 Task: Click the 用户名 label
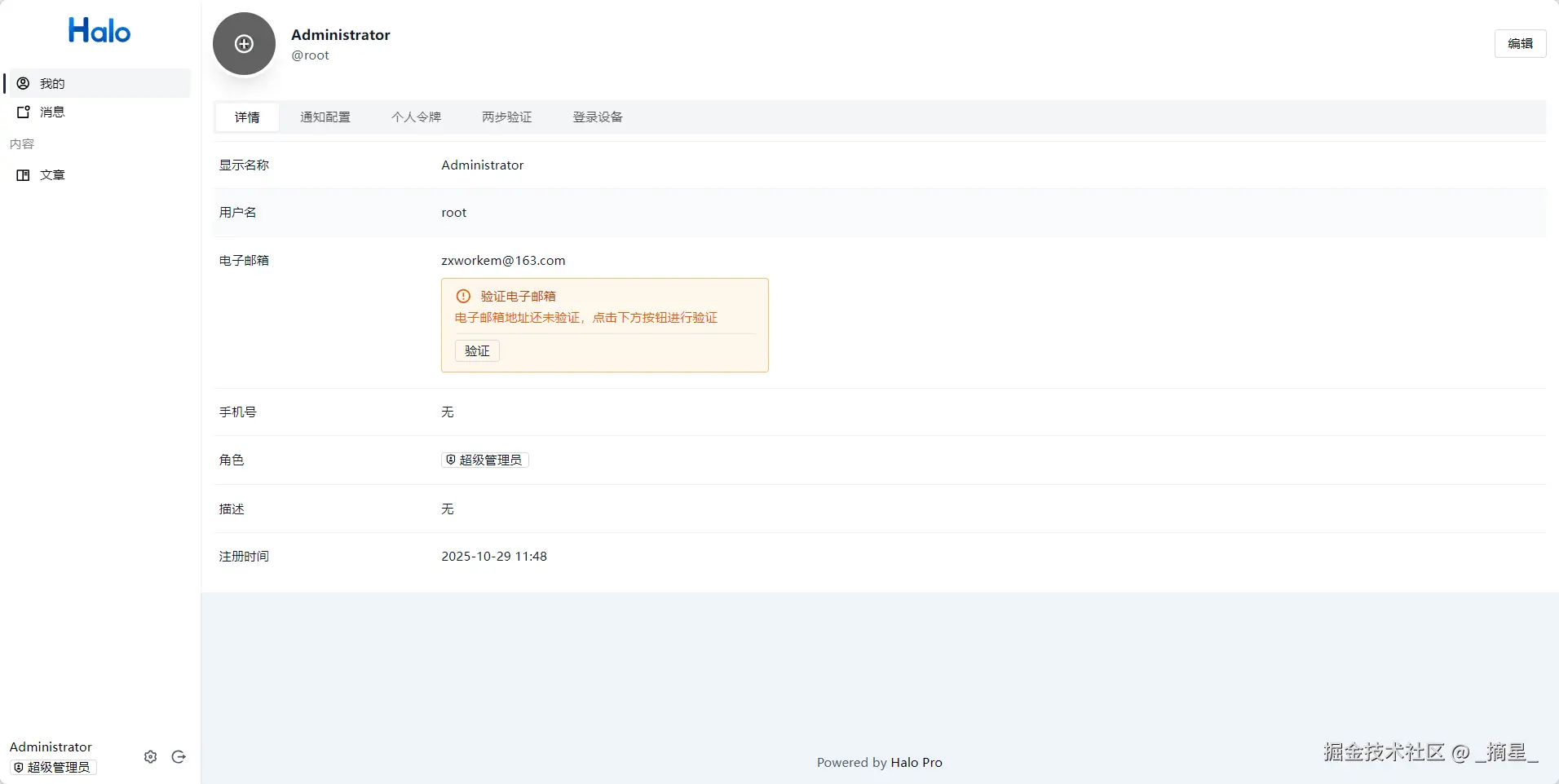[237, 213]
